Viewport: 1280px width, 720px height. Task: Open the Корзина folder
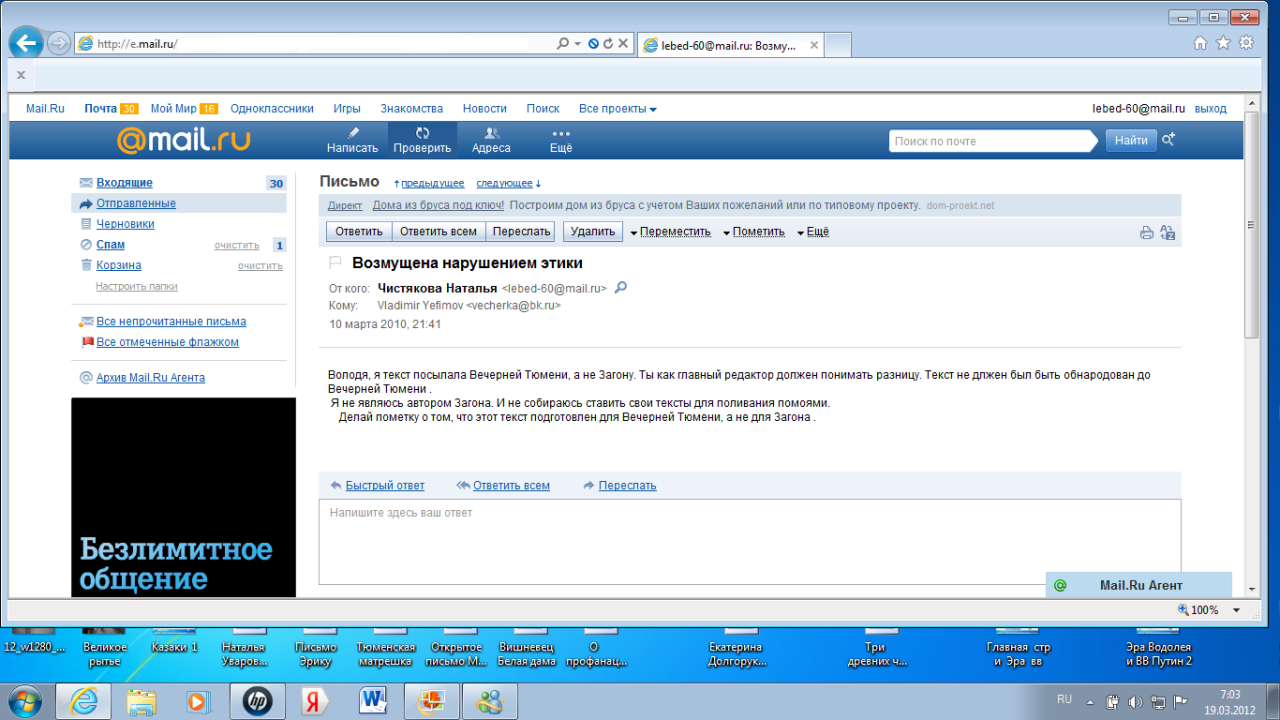pyautogui.click(x=118, y=265)
